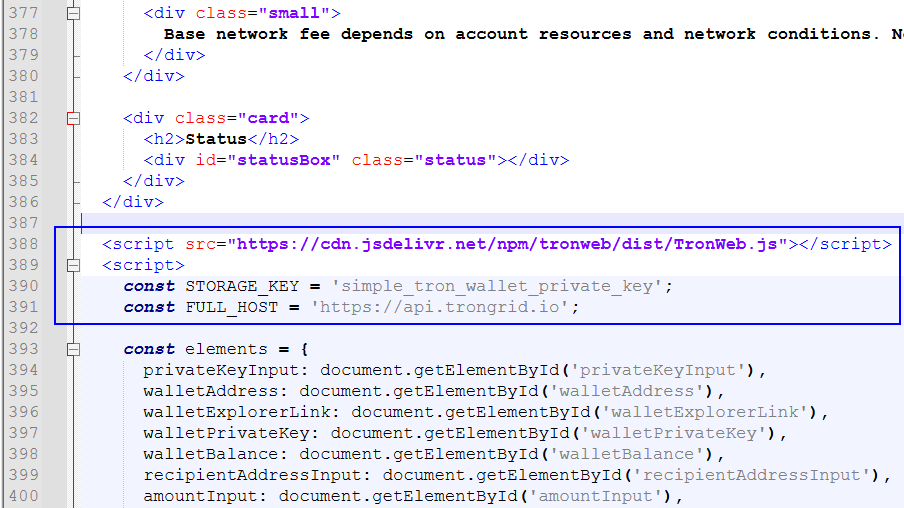This screenshot has height=508, width=904.
Task: Click the TronWeb.js CDN URL string
Action: tap(508, 244)
